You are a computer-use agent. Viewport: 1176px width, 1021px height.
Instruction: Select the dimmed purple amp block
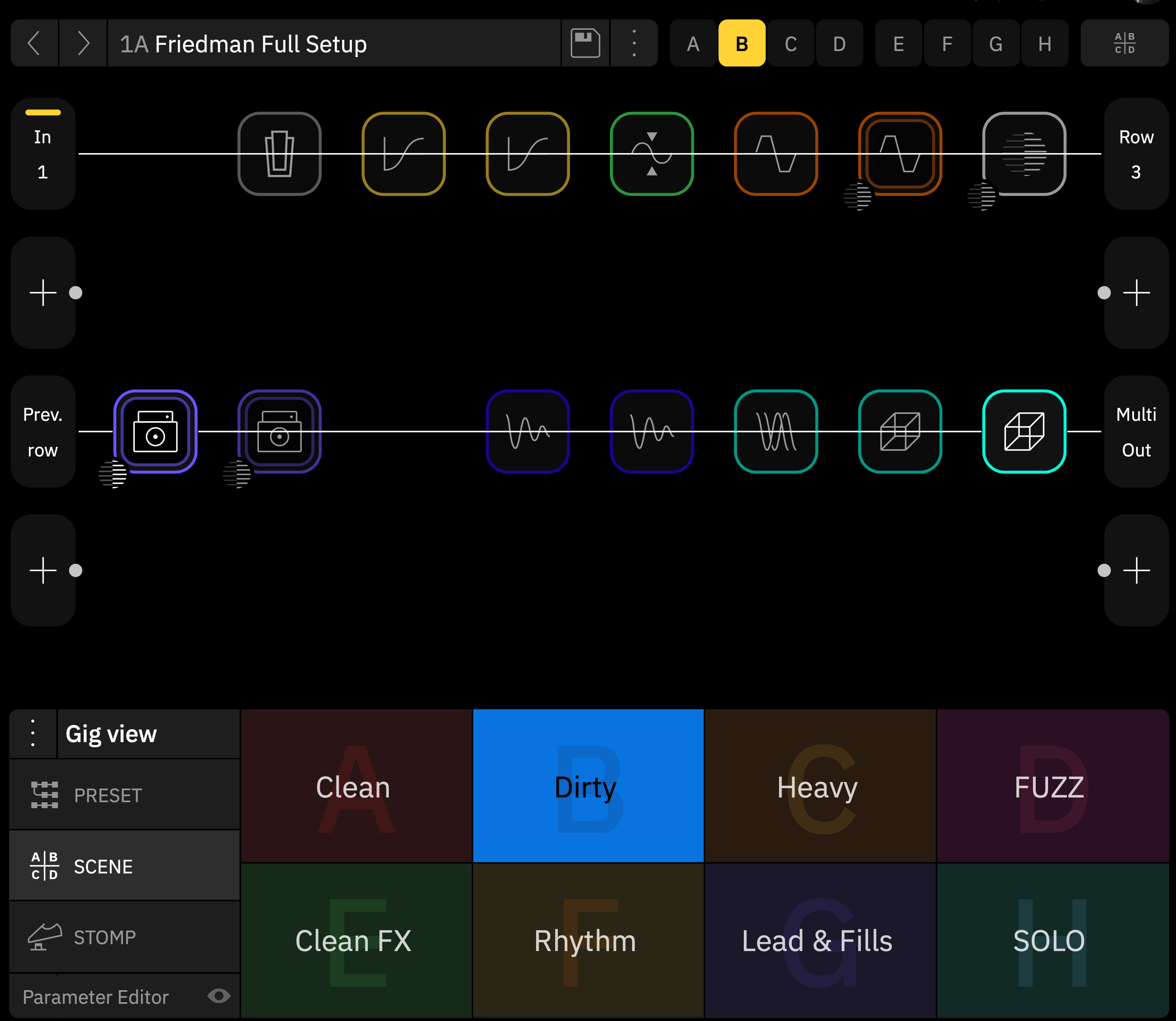click(279, 432)
